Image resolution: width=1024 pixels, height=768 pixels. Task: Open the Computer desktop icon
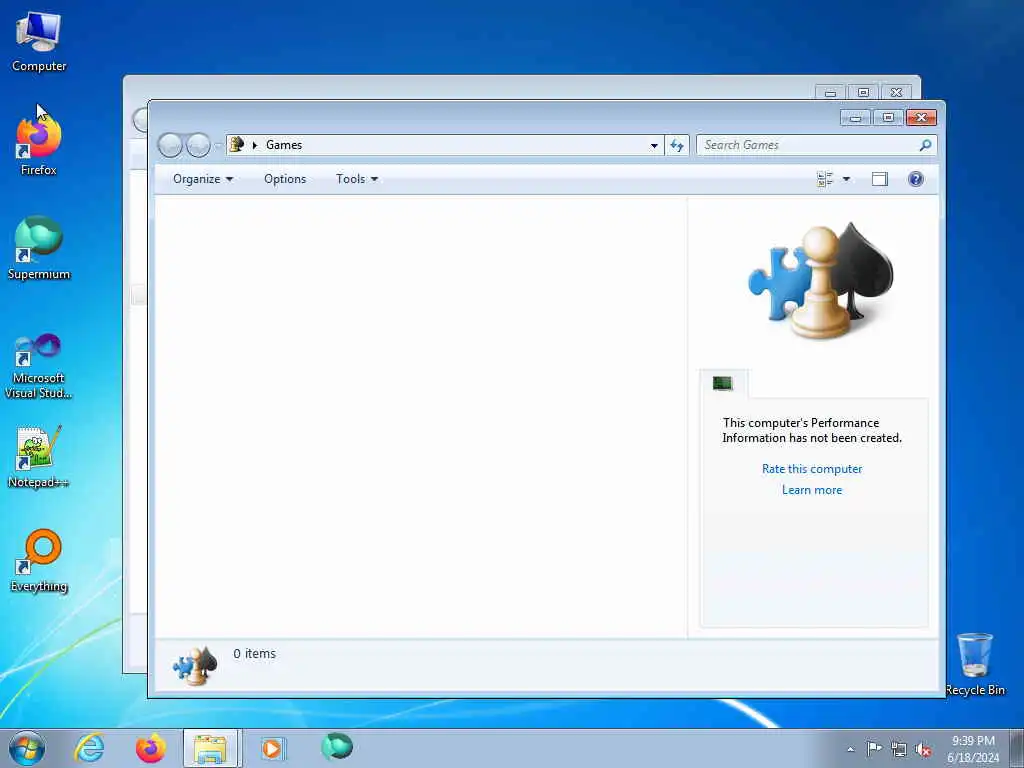click(39, 40)
